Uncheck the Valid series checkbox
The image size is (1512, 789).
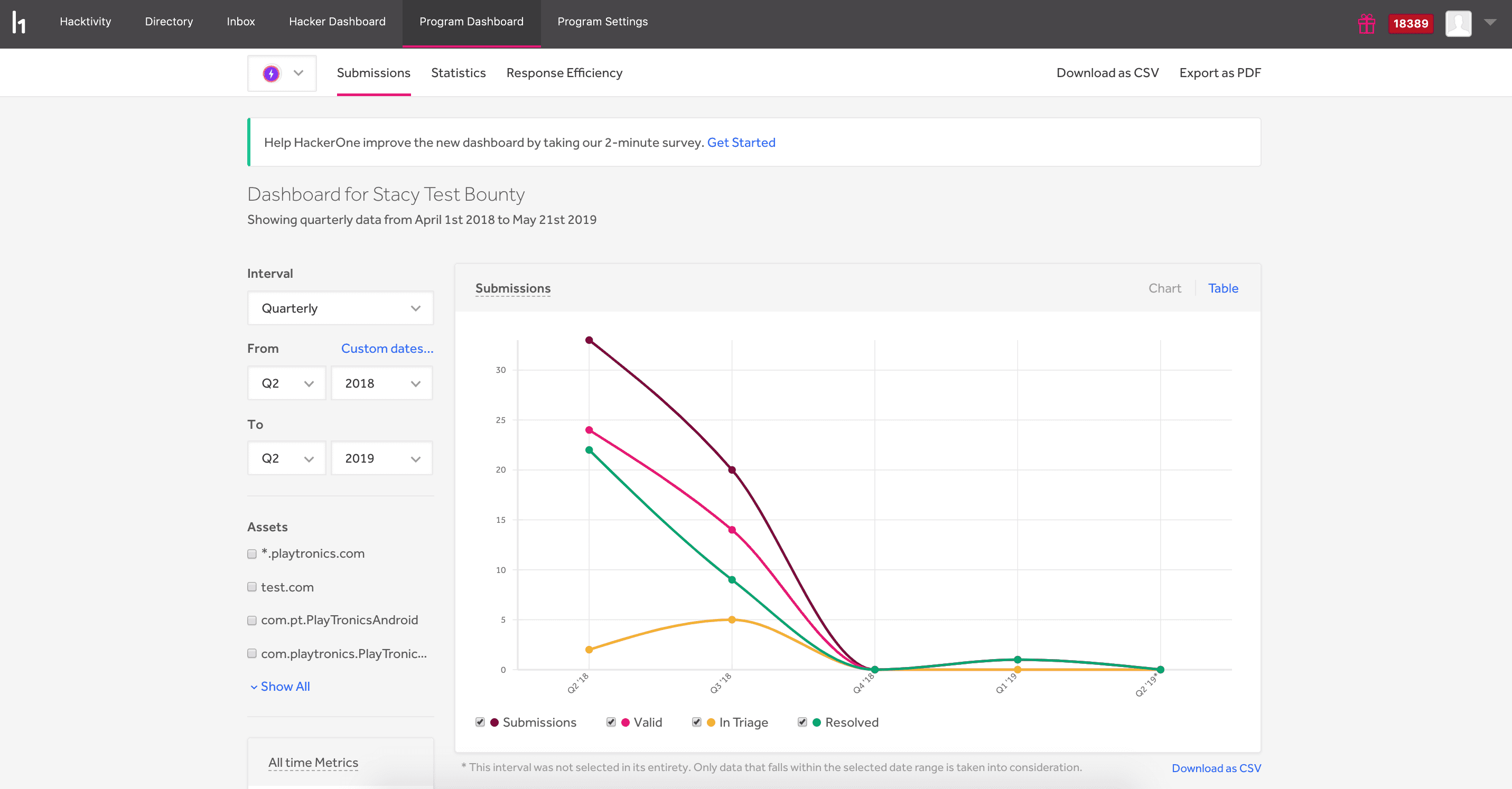611,722
